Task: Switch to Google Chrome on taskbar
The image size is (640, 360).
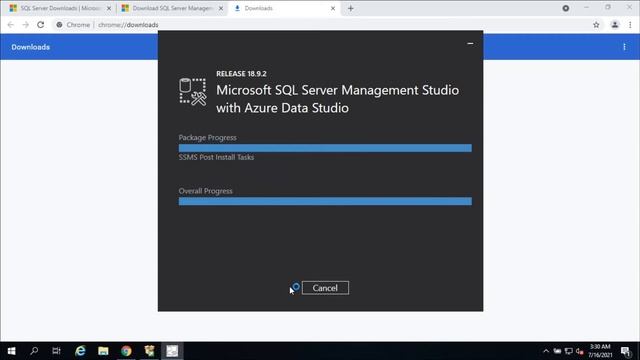Action: pos(126,351)
